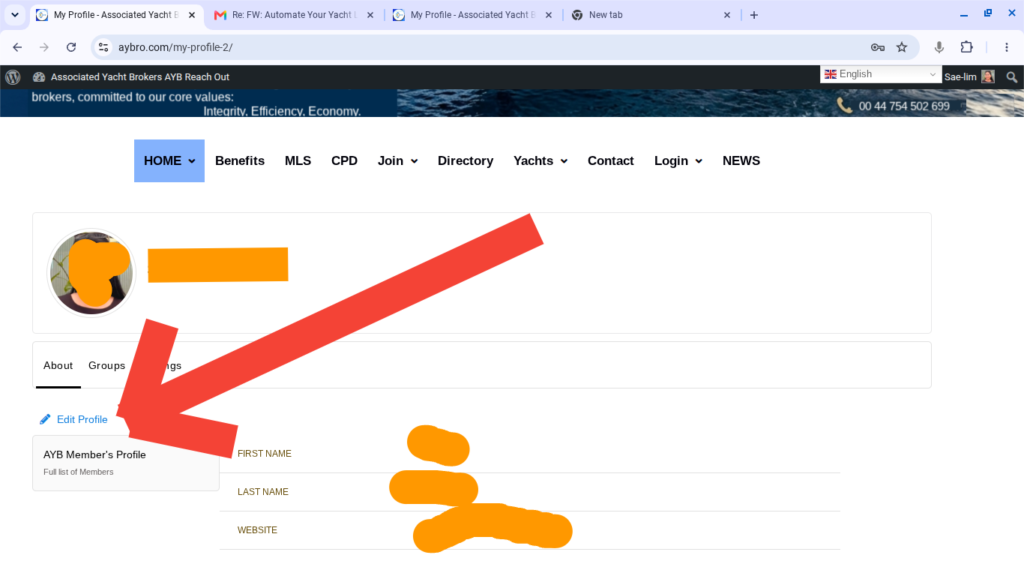
Task: Restore the browser window size
Action: click(987, 14)
